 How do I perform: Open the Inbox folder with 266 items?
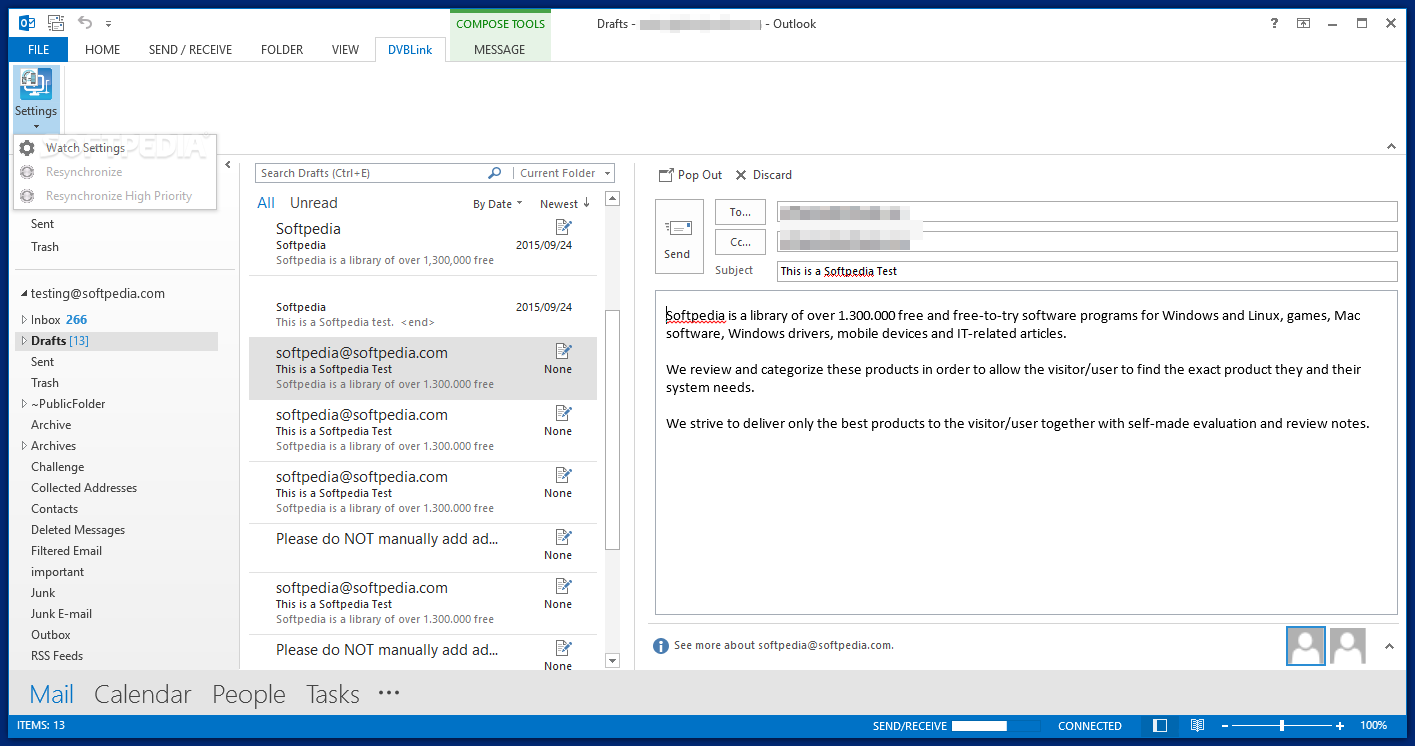pos(59,320)
